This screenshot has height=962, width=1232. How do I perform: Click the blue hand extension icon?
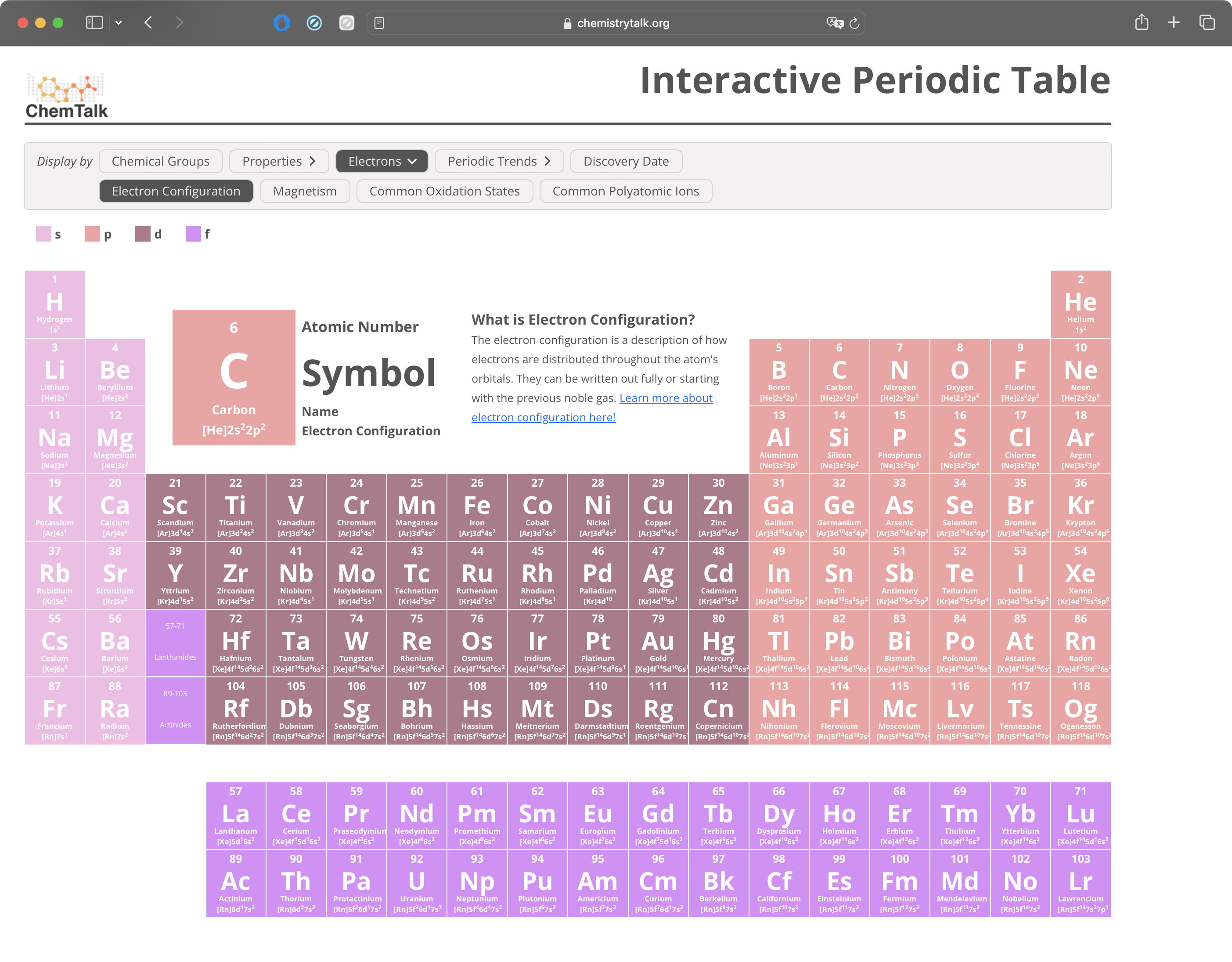coord(281,22)
